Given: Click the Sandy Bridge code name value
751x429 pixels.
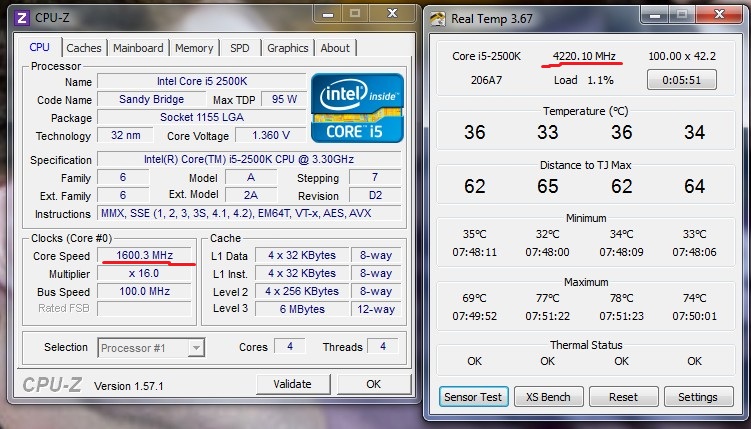Looking at the screenshot, I should click(151, 99).
